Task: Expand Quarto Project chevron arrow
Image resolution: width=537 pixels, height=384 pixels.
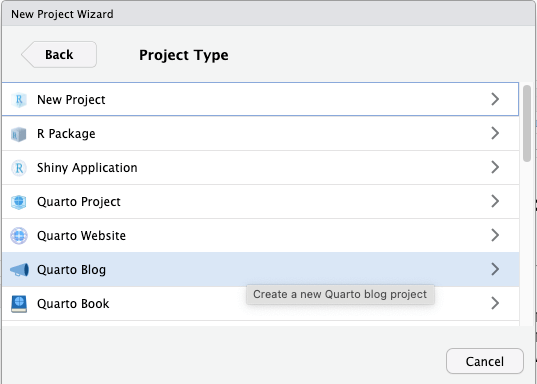Action: pos(495,201)
